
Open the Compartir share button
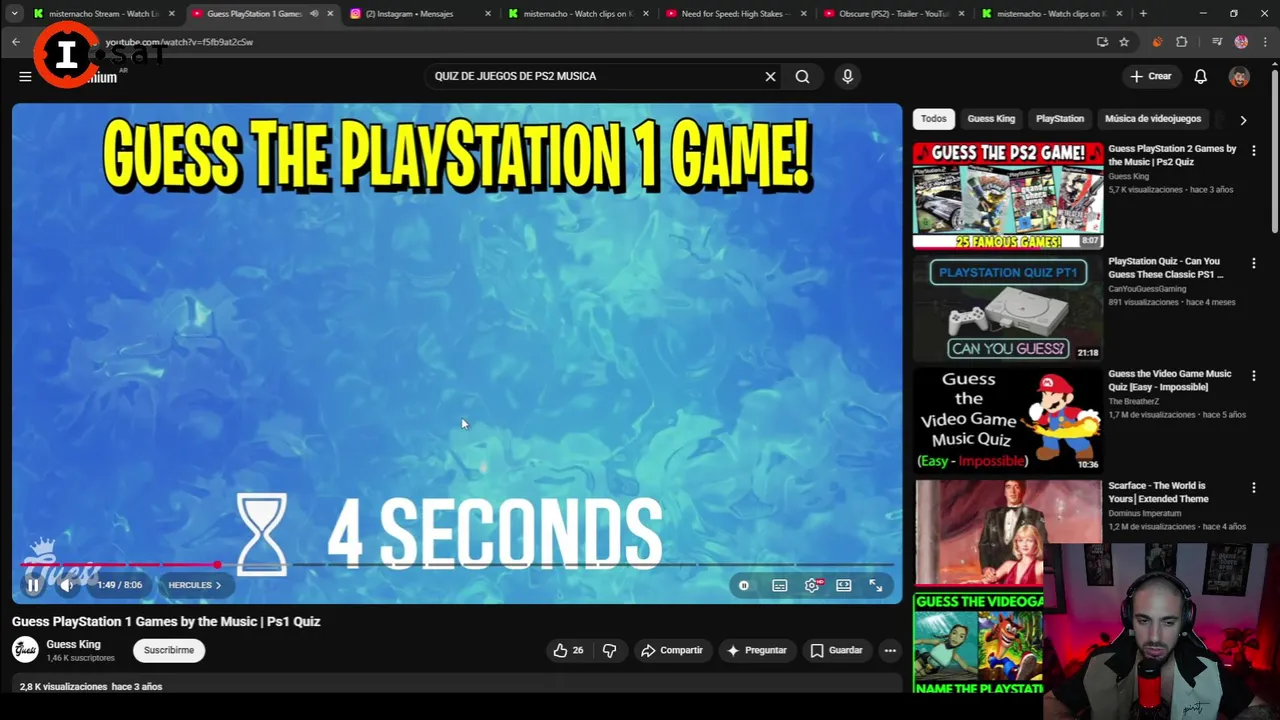point(672,651)
